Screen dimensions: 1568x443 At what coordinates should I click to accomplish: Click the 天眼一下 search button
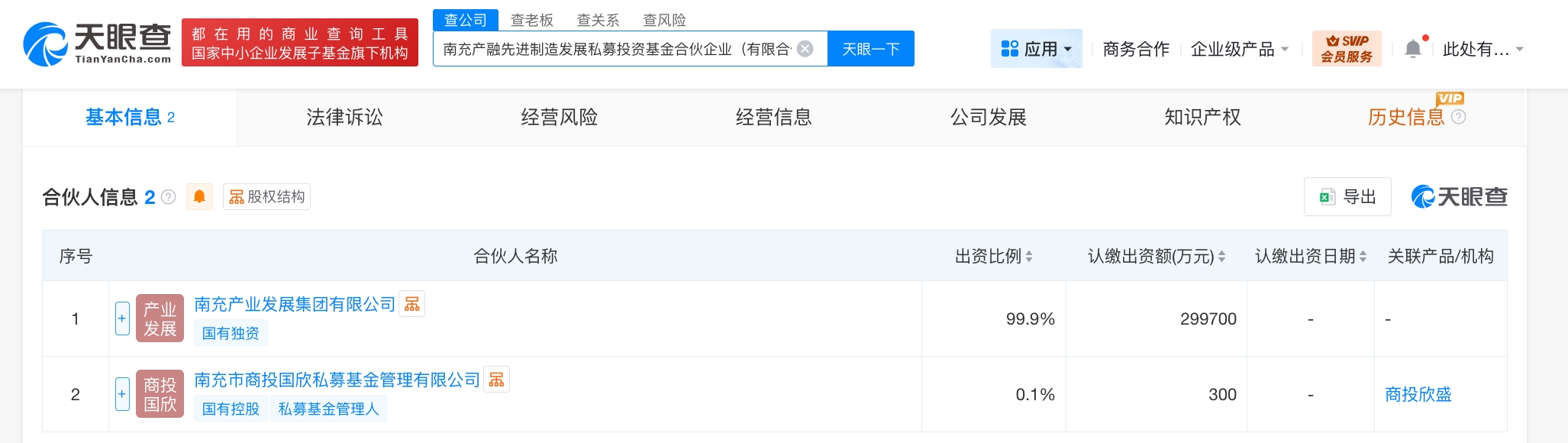(870, 49)
